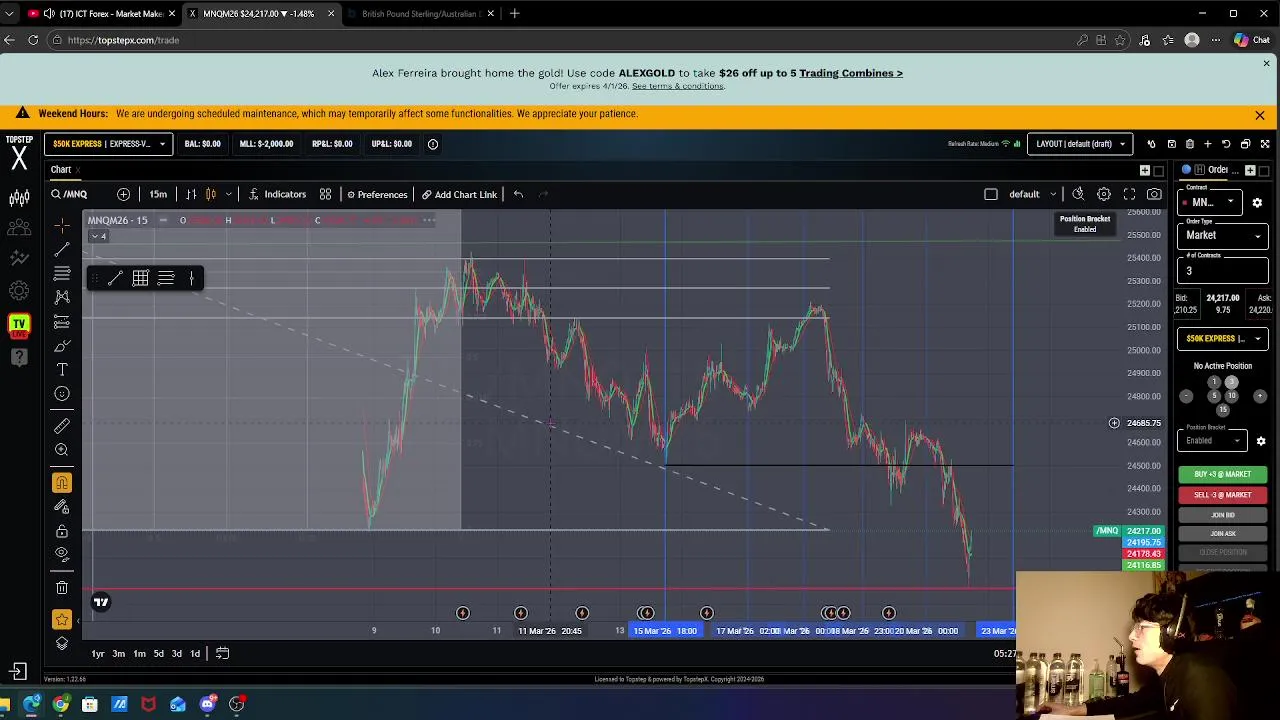Open the candlestick chart sidebar icon

[19, 197]
